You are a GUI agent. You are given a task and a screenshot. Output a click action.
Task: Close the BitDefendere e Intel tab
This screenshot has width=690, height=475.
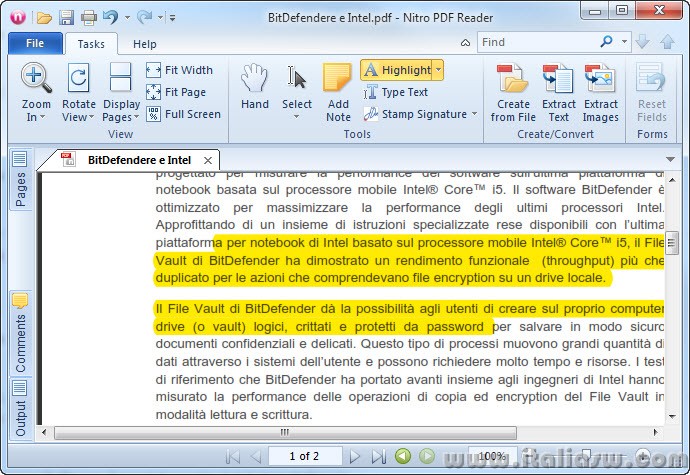(x=208, y=160)
